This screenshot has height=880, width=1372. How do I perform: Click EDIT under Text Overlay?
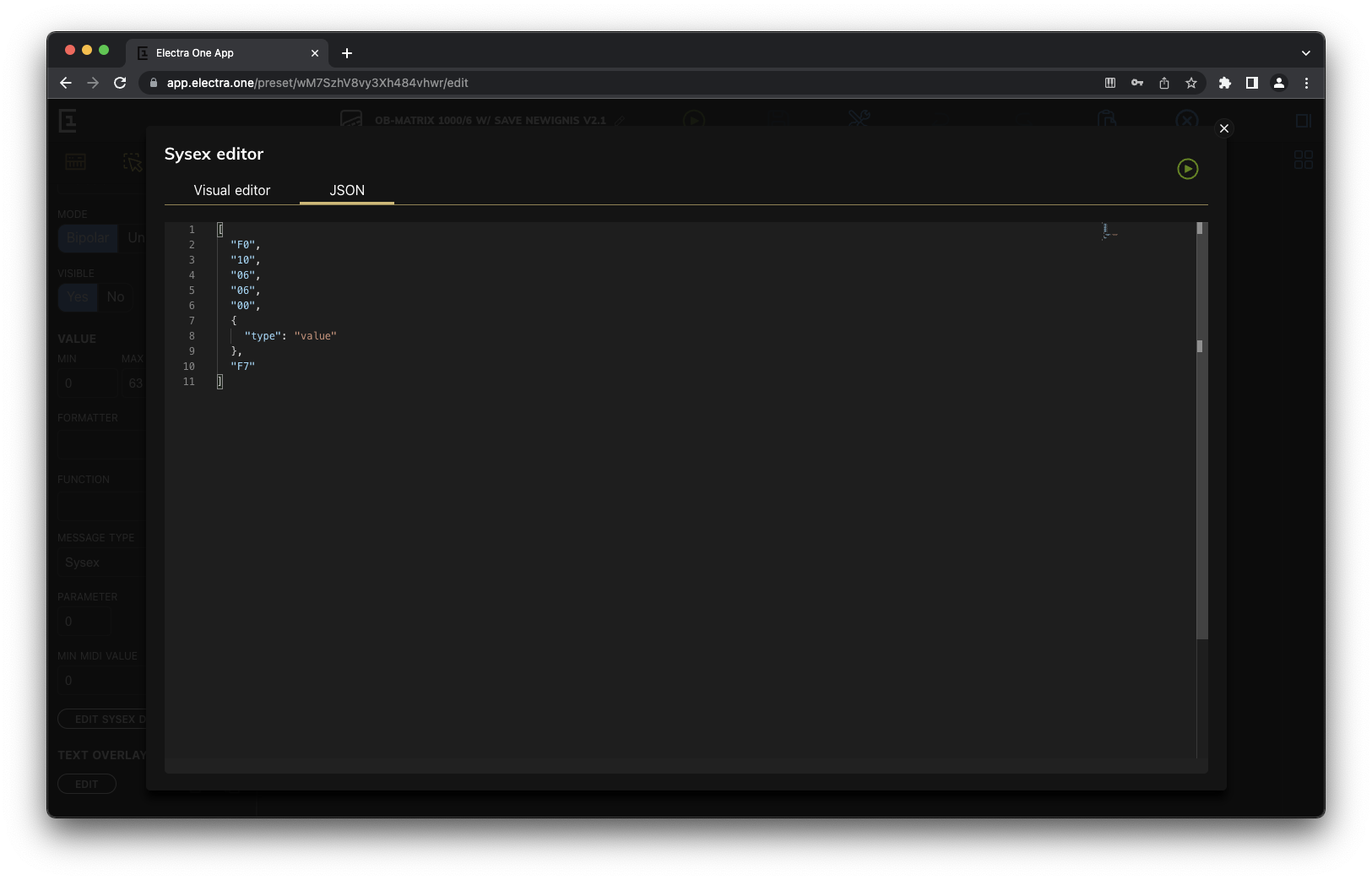click(87, 784)
